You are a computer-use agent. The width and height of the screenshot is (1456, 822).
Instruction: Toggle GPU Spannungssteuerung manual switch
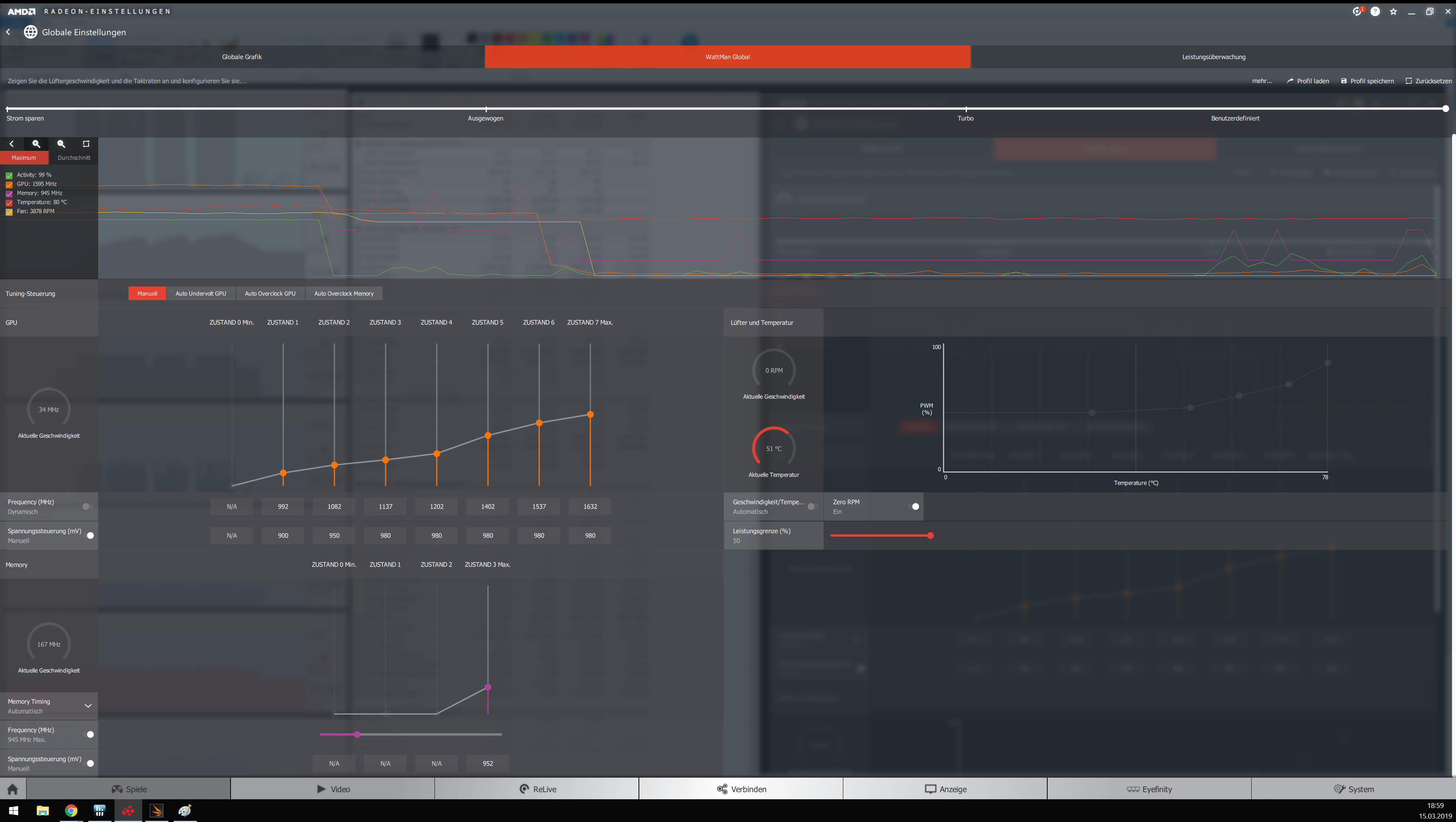89,535
